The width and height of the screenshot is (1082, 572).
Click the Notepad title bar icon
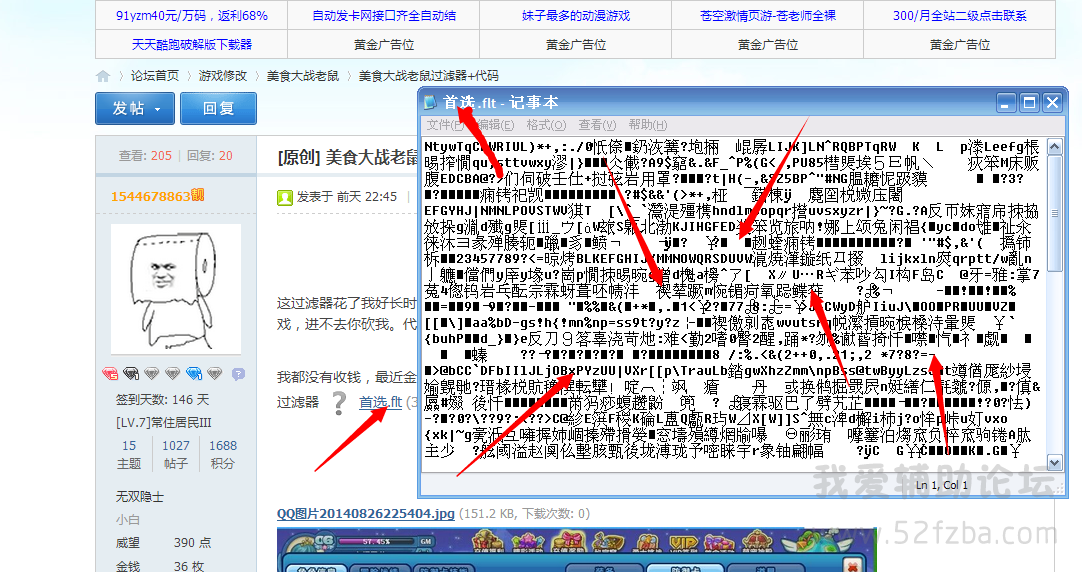[431, 103]
